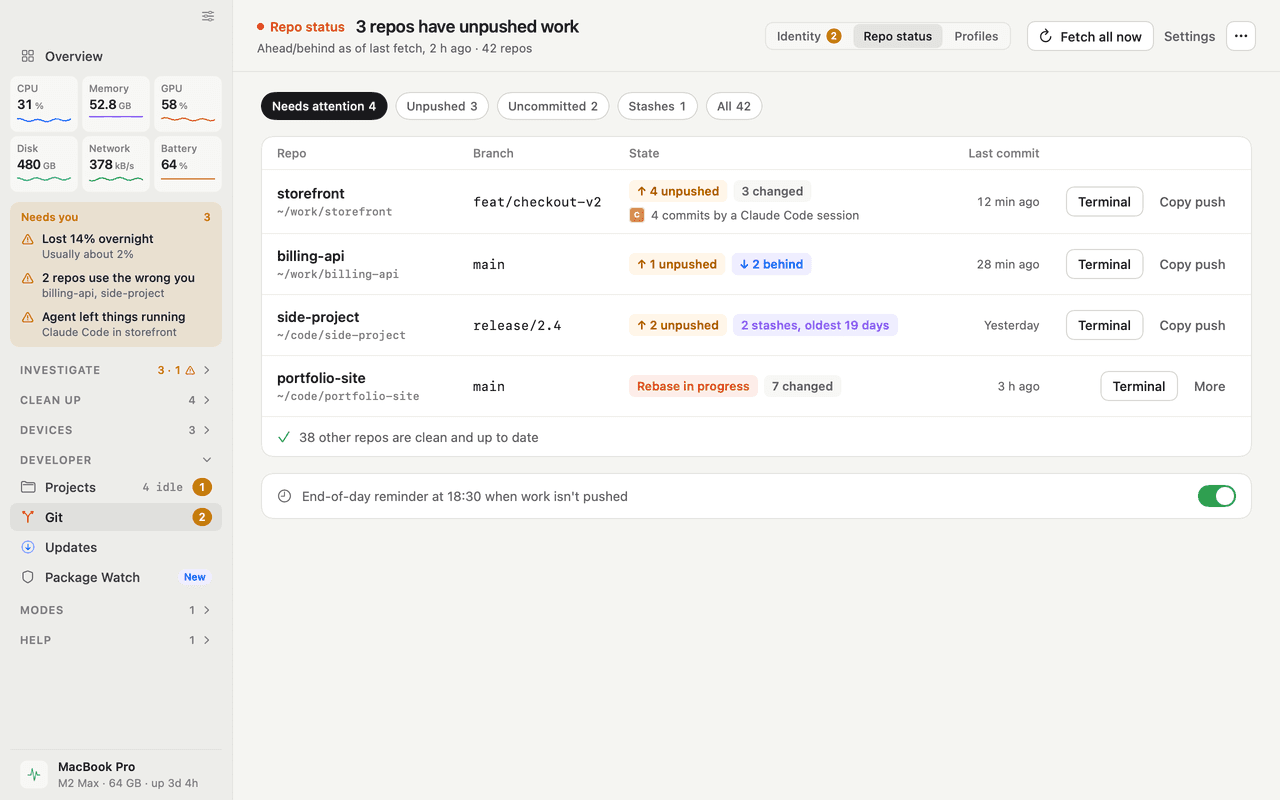Select the Profiles tab
The height and width of the screenshot is (800, 1280).
[976, 36]
